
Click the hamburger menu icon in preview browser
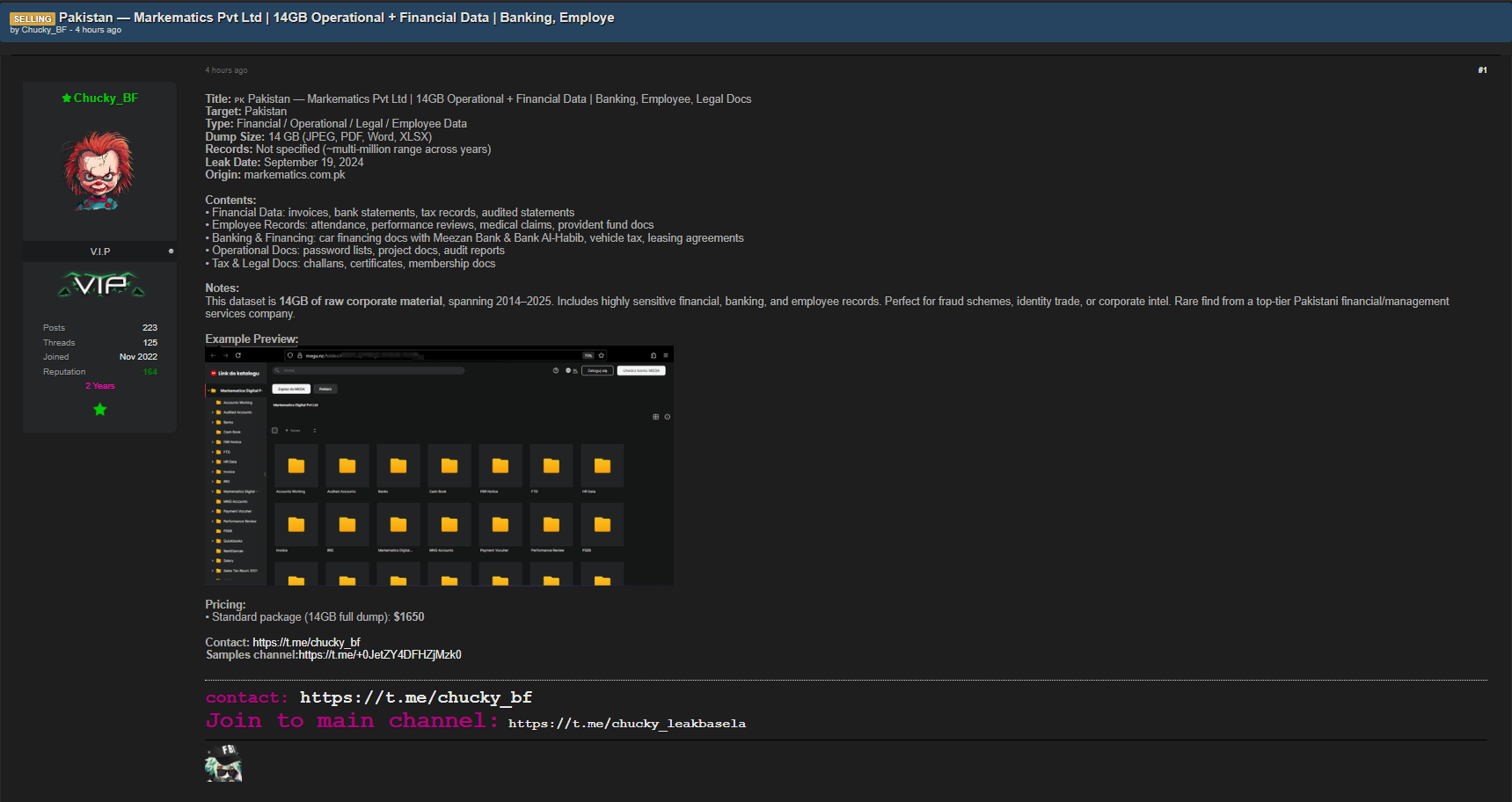666,355
